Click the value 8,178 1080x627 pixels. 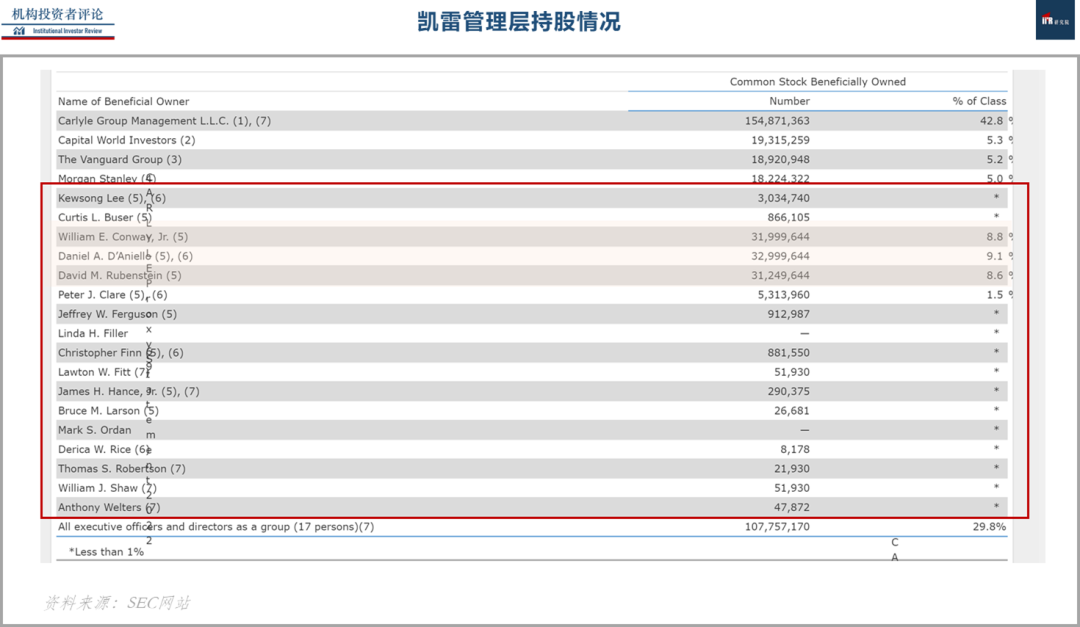[795, 449]
